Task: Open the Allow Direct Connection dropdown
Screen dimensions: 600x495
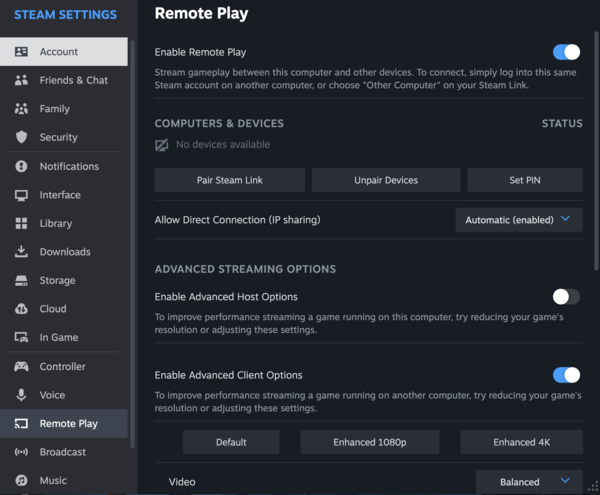Action: 519,220
